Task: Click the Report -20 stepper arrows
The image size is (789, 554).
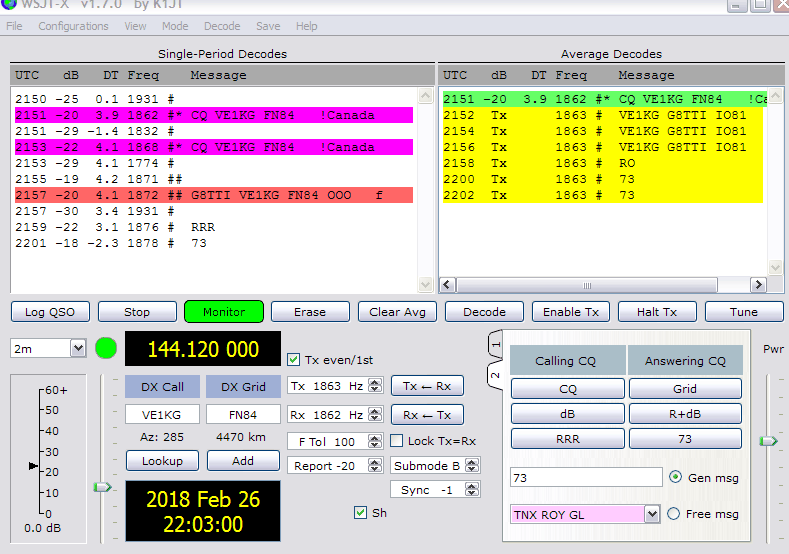Action: (x=375, y=465)
